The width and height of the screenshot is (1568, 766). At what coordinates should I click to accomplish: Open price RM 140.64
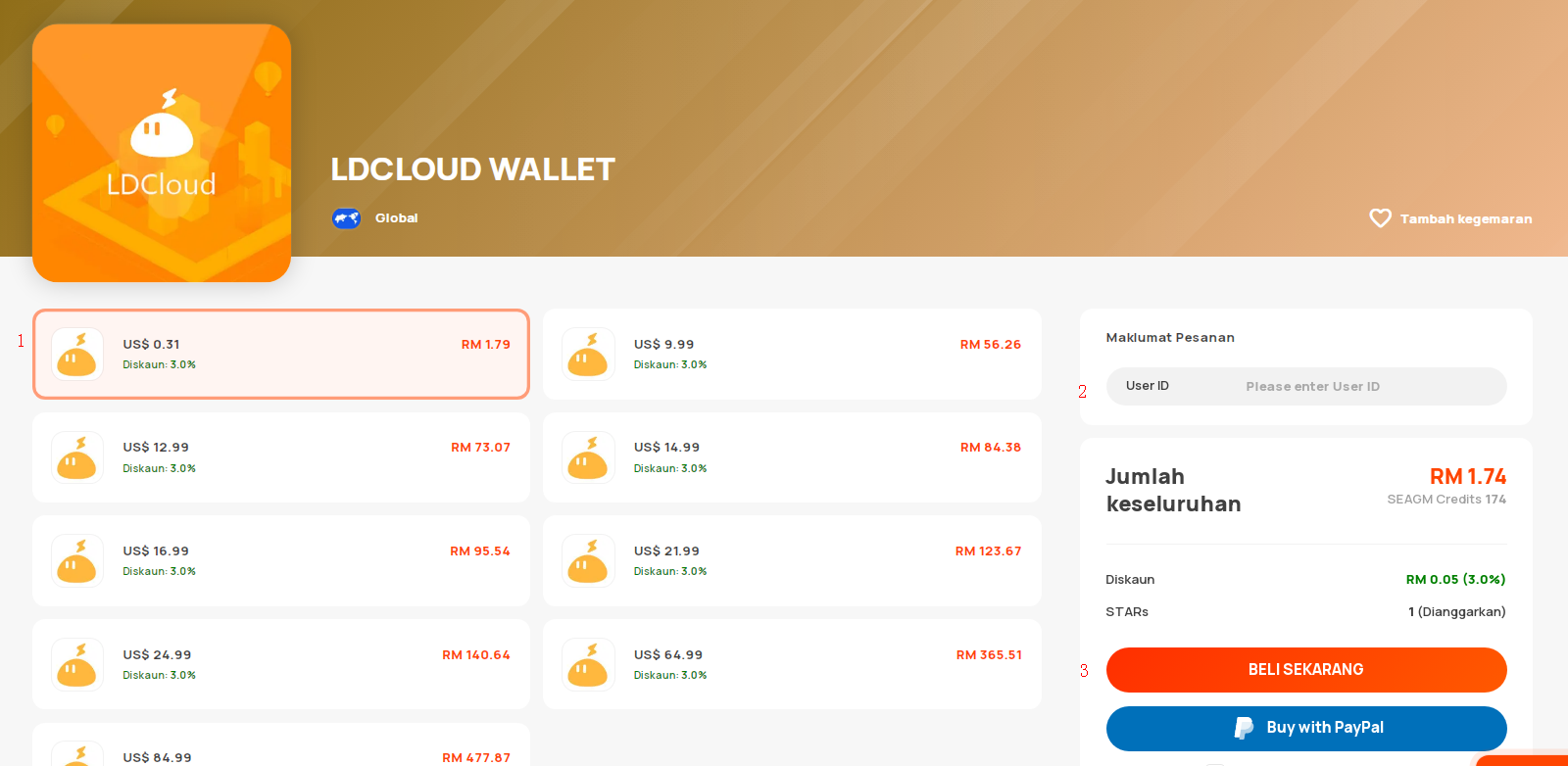tap(476, 655)
